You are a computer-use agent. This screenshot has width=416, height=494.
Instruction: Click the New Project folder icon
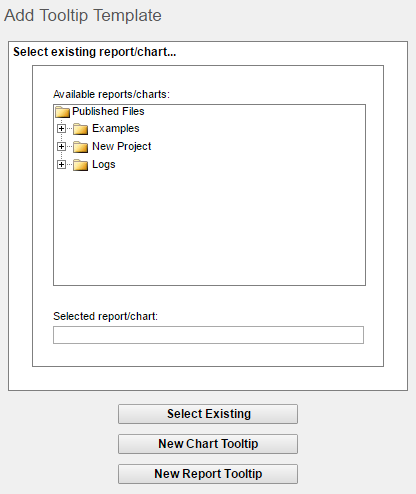tap(80, 147)
